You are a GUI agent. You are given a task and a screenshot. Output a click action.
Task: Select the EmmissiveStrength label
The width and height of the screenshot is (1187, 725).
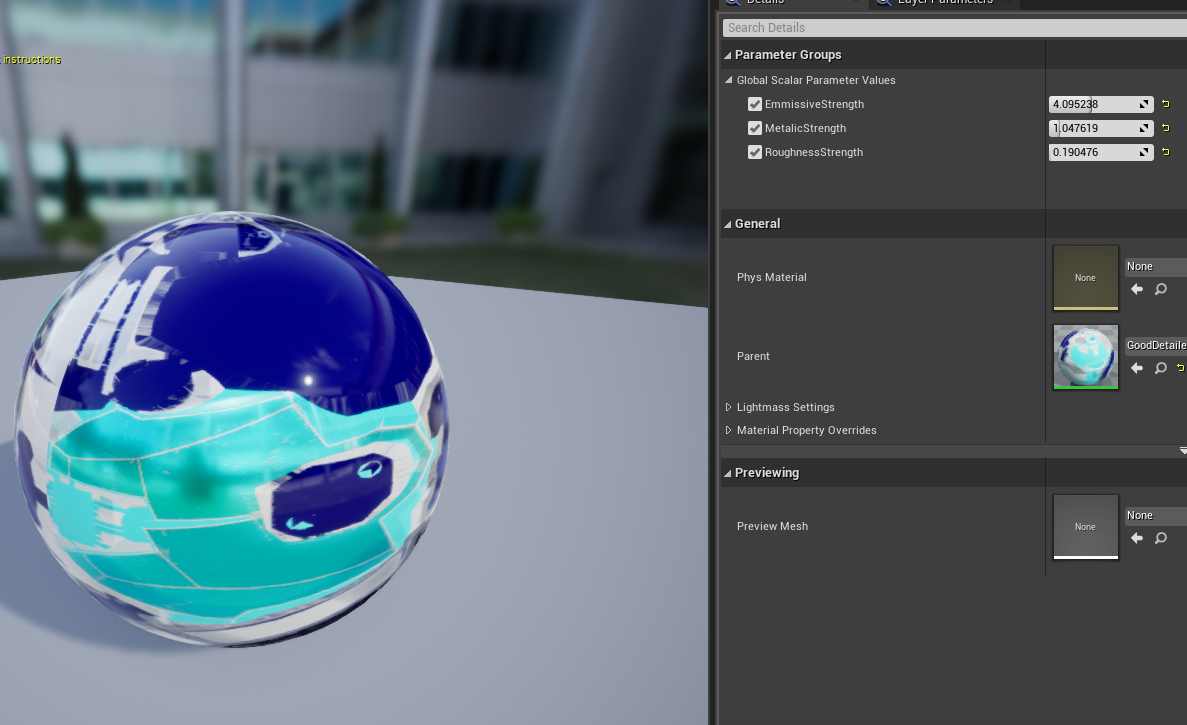[x=814, y=104]
